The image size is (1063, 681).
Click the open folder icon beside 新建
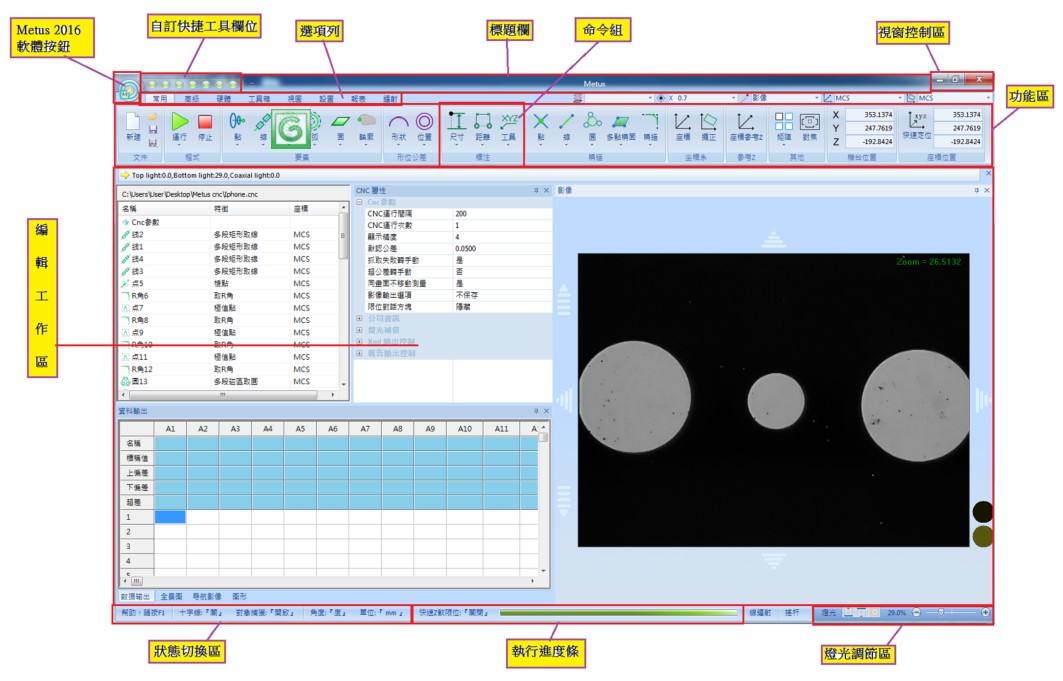point(153,117)
